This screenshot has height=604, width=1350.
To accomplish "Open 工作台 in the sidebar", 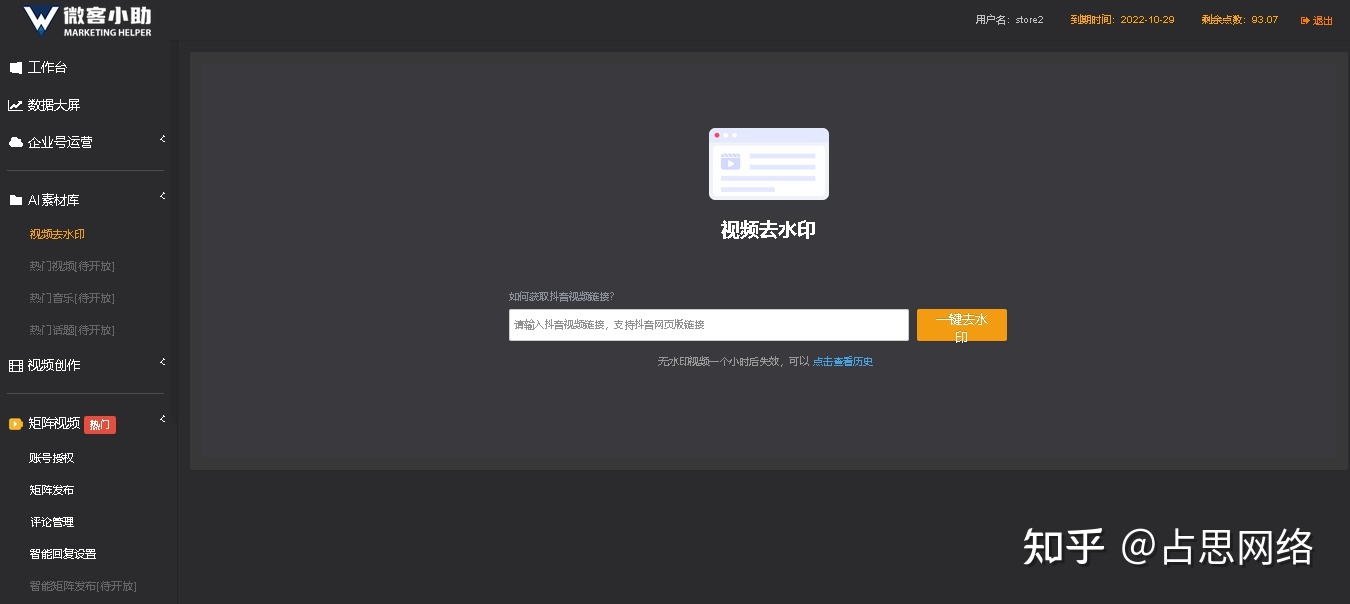I will [x=47, y=68].
